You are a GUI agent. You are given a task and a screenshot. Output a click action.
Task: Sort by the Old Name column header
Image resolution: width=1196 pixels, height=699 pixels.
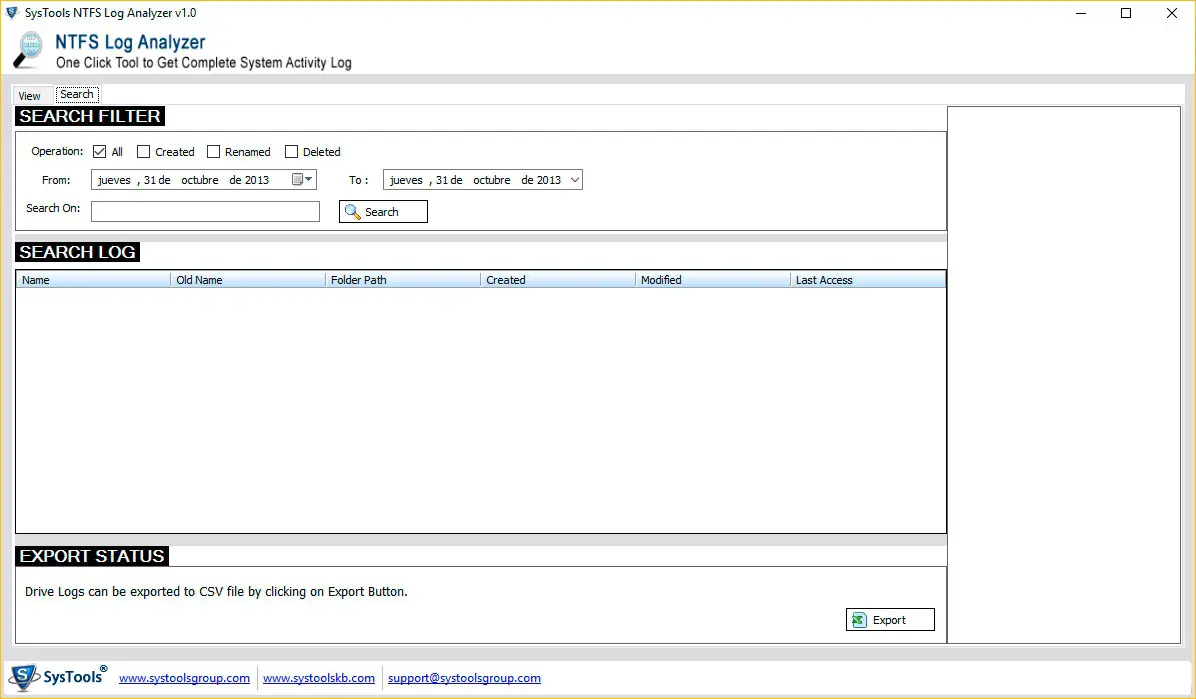click(x=248, y=280)
